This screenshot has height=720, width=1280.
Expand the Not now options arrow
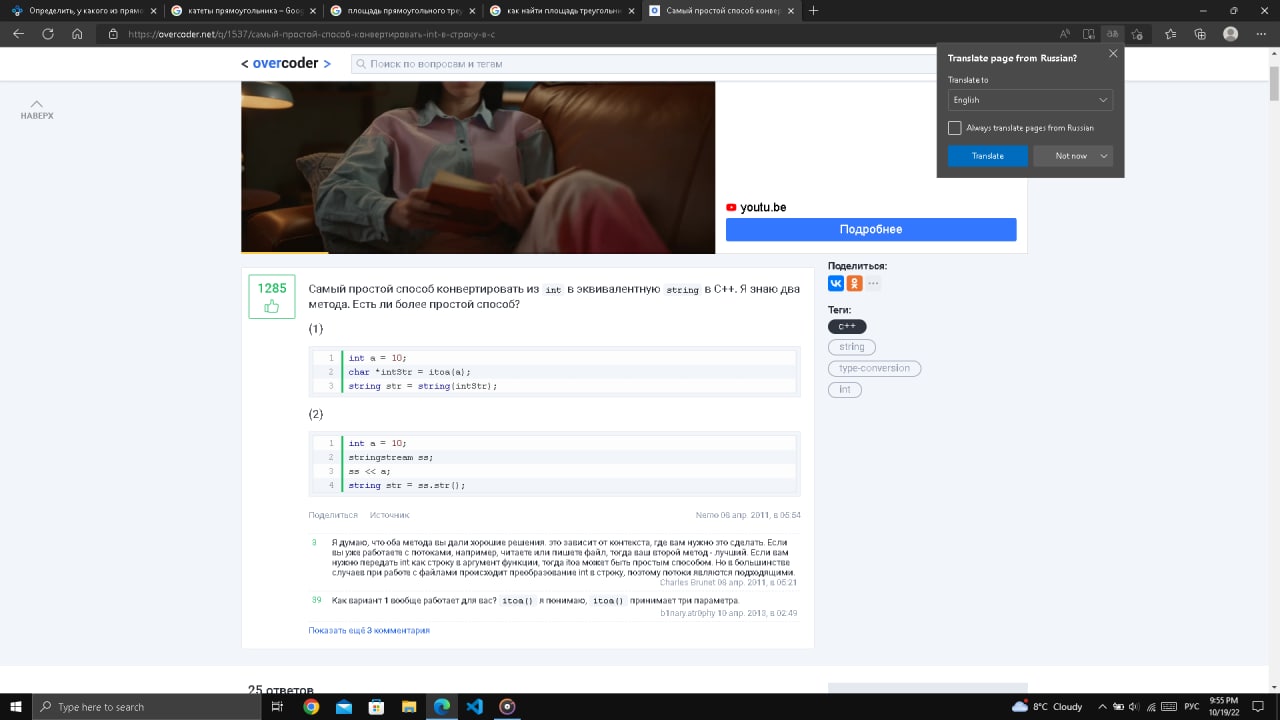tap(1104, 156)
